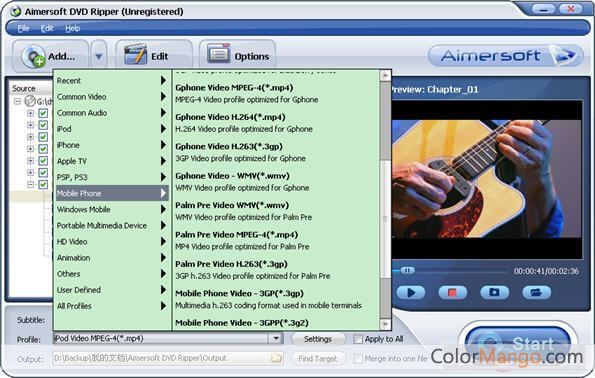The width and height of the screenshot is (595, 378).
Task: Click profile list scroll down arrow
Action: [x=385, y=324]
